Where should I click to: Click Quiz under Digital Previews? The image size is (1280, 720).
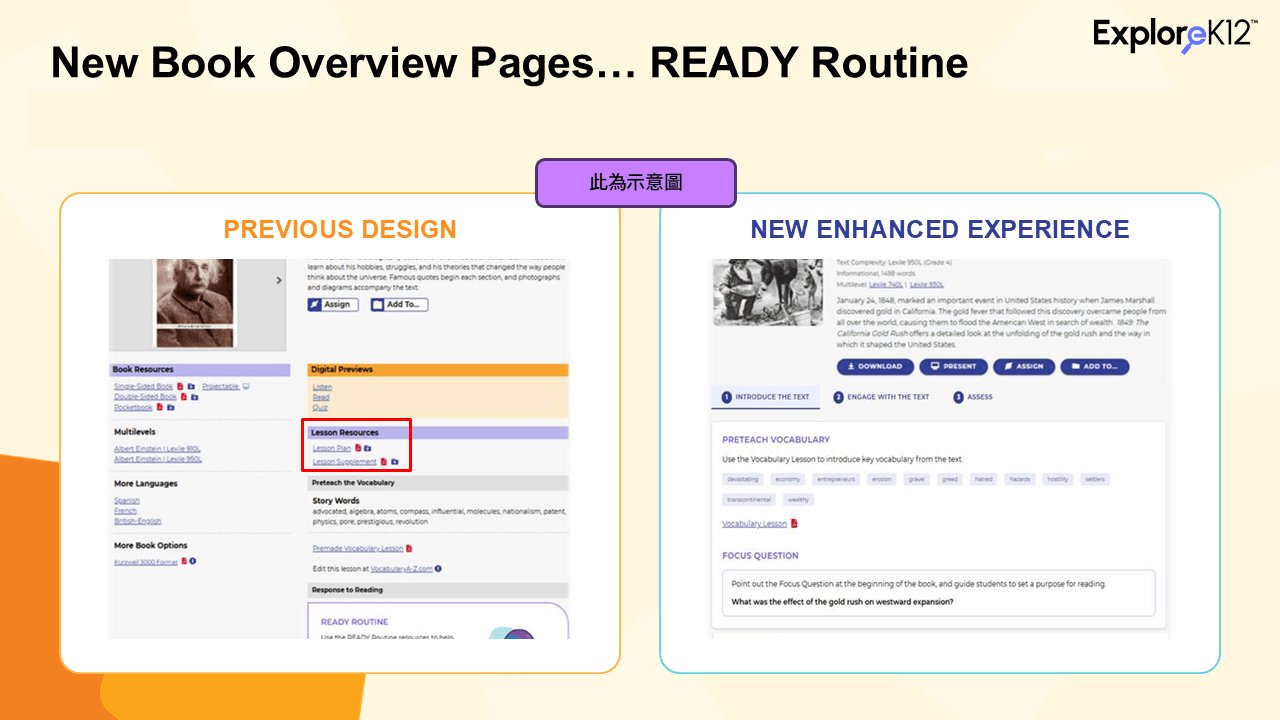point(320,407)
